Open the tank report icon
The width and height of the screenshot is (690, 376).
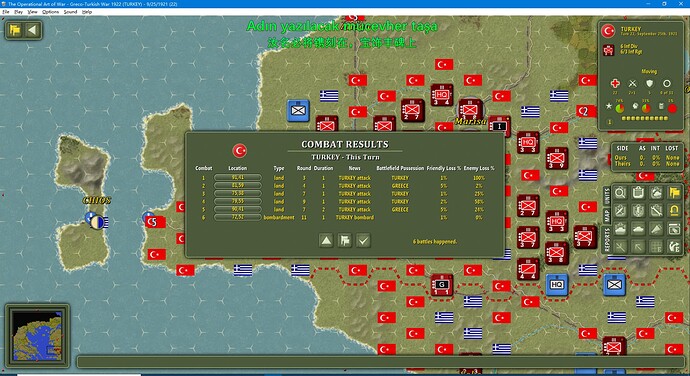click(x=638, y=229)
